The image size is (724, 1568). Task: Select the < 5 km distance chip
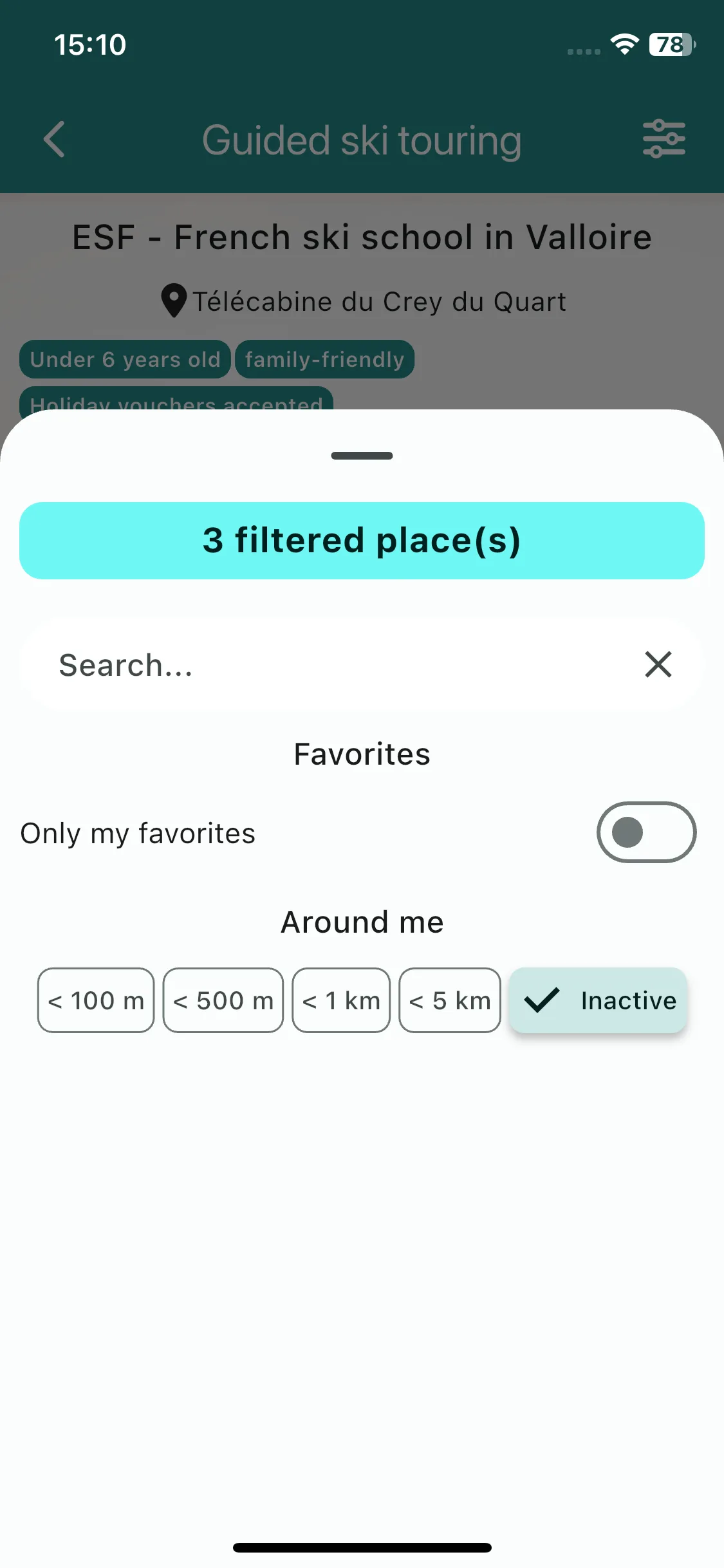[450, 1000]
